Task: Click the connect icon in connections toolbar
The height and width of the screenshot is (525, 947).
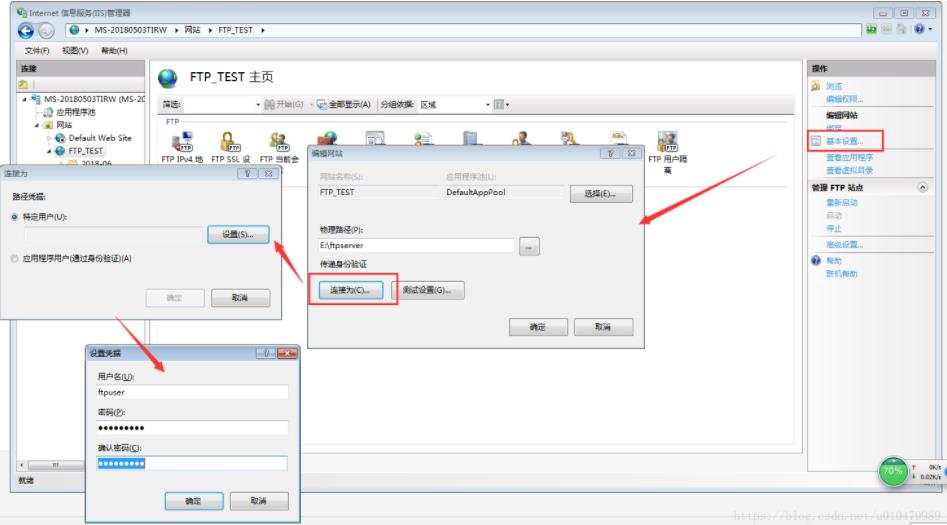Action: coord(24,85)
